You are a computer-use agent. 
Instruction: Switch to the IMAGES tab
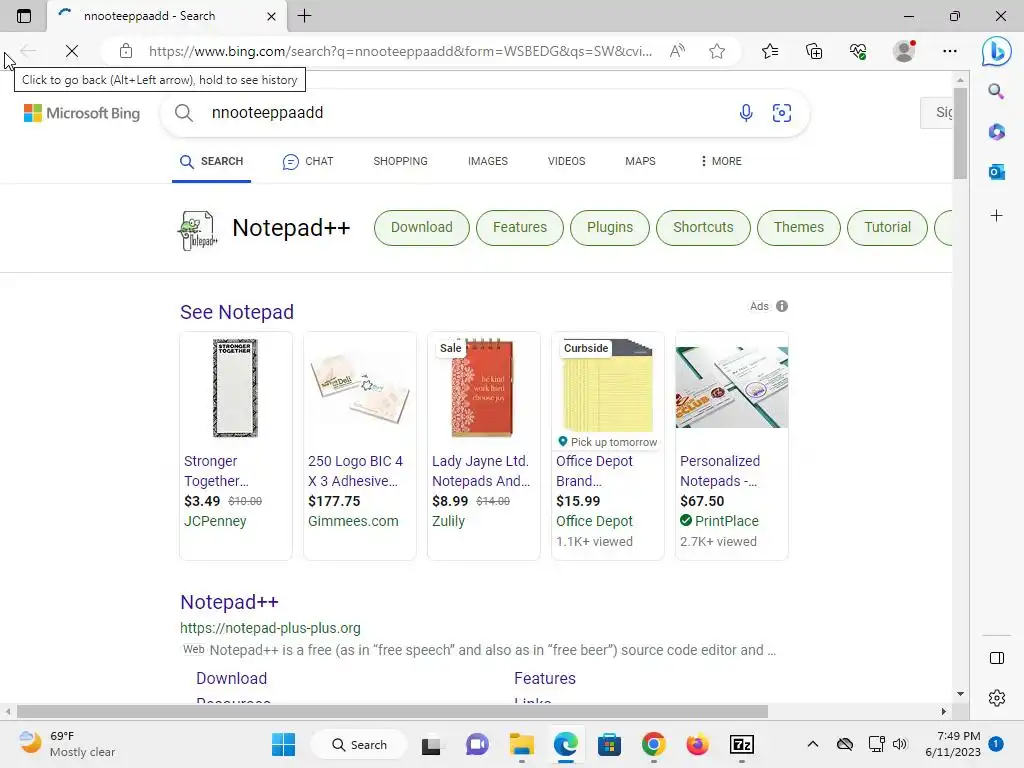click(x=488, y=161)
